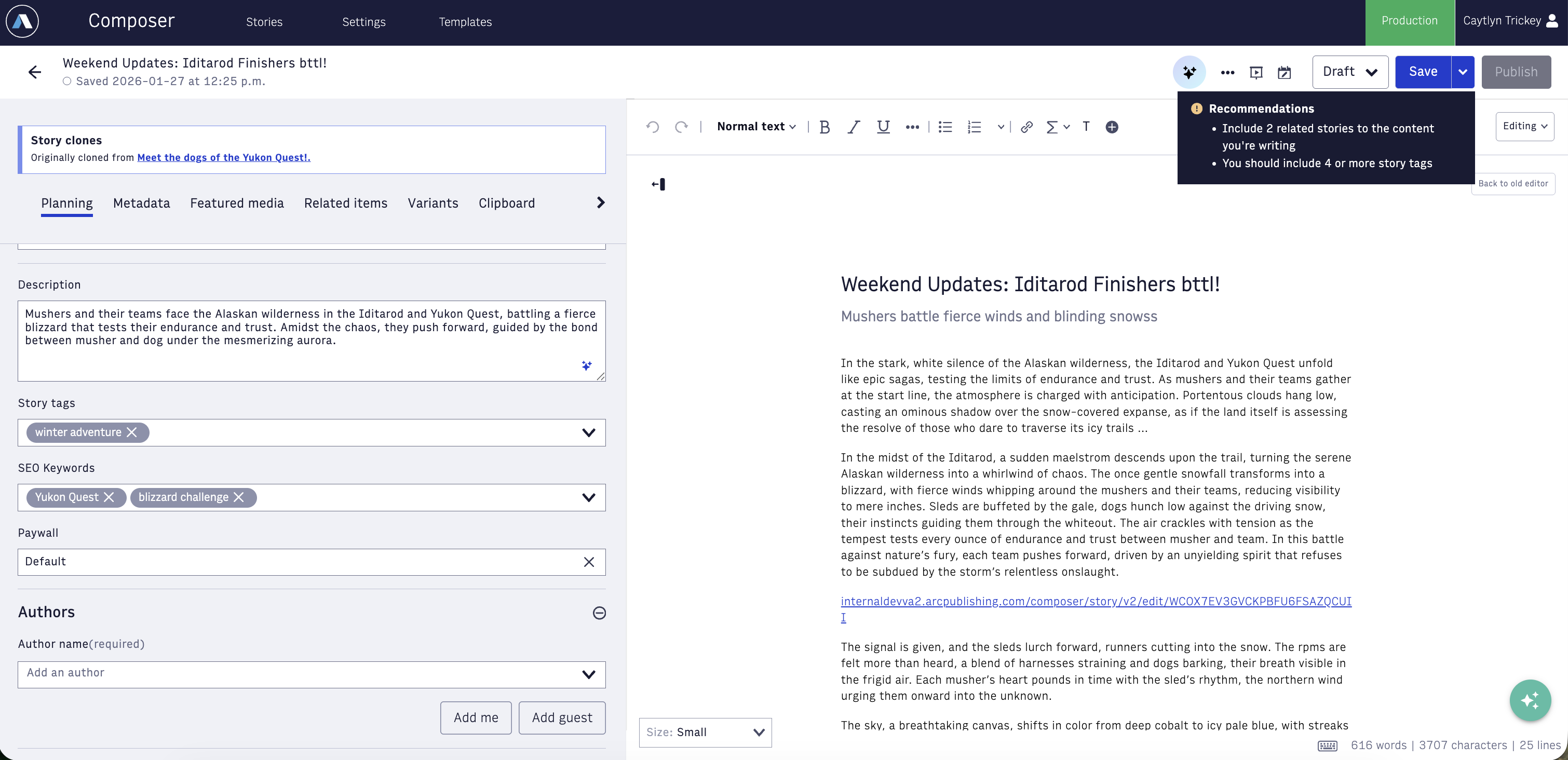
Task: Open the Templates menu item
Action: coord(465,22)
